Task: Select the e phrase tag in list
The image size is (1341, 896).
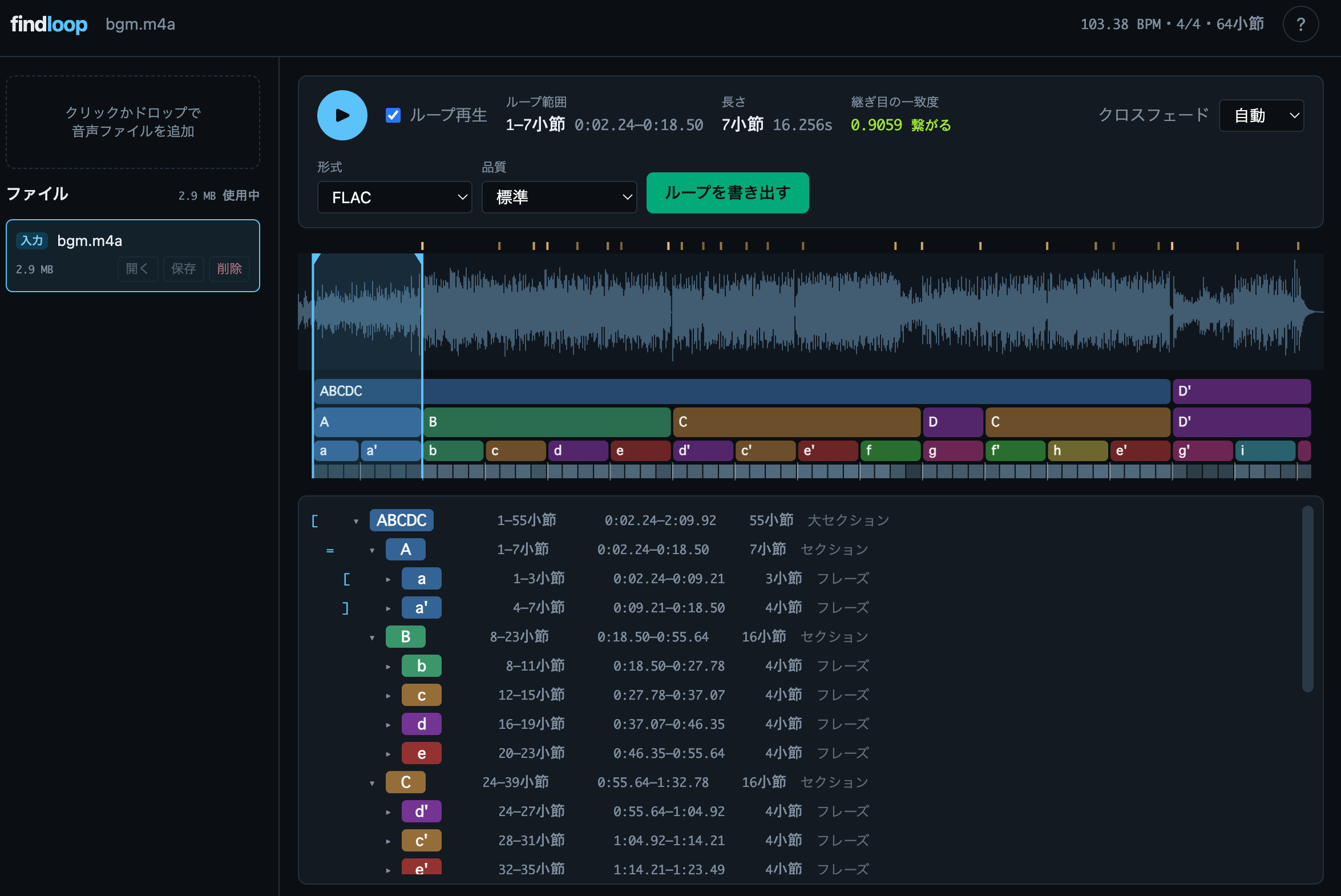Action: (x=421, y=753)
